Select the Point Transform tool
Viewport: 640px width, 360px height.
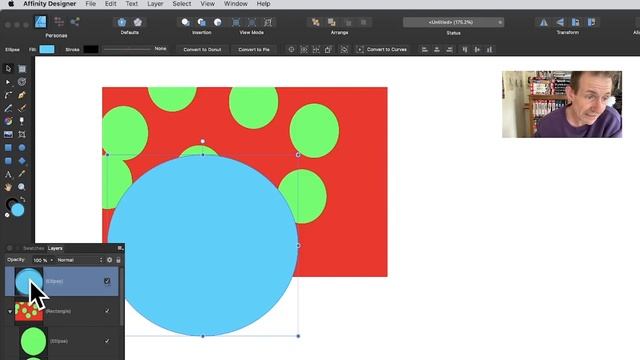pyautogui.click(x=22, y=82)
